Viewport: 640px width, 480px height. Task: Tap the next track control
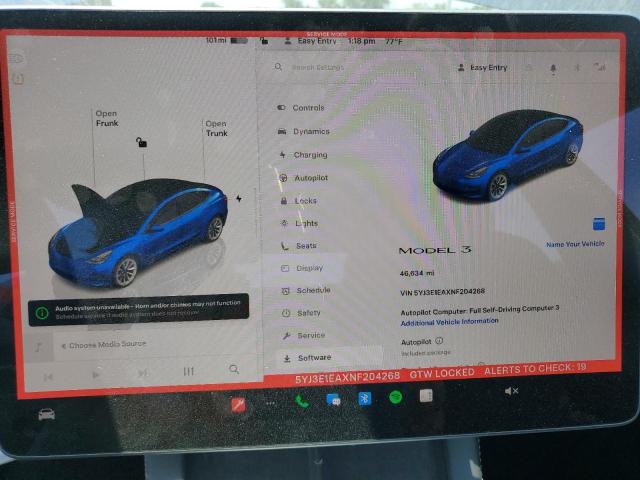pyautogui.click(x=142, y=373)
